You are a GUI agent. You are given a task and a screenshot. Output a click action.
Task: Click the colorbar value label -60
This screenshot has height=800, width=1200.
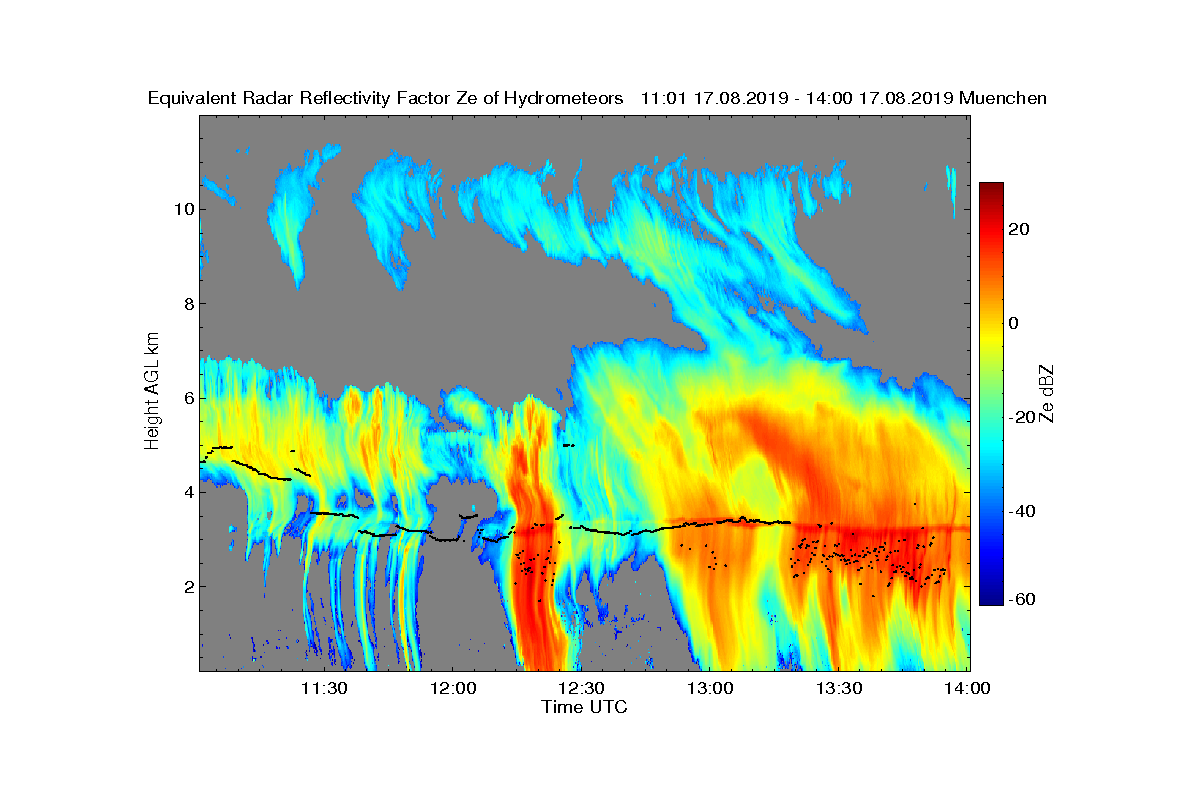pyautogui.click(x=1019, y=599)
